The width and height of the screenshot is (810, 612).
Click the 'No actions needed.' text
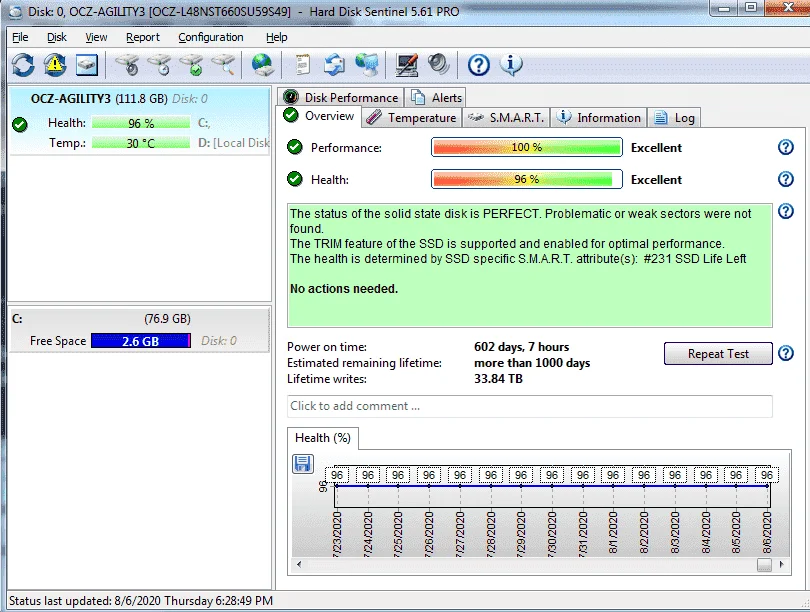[x=344, y=289]
